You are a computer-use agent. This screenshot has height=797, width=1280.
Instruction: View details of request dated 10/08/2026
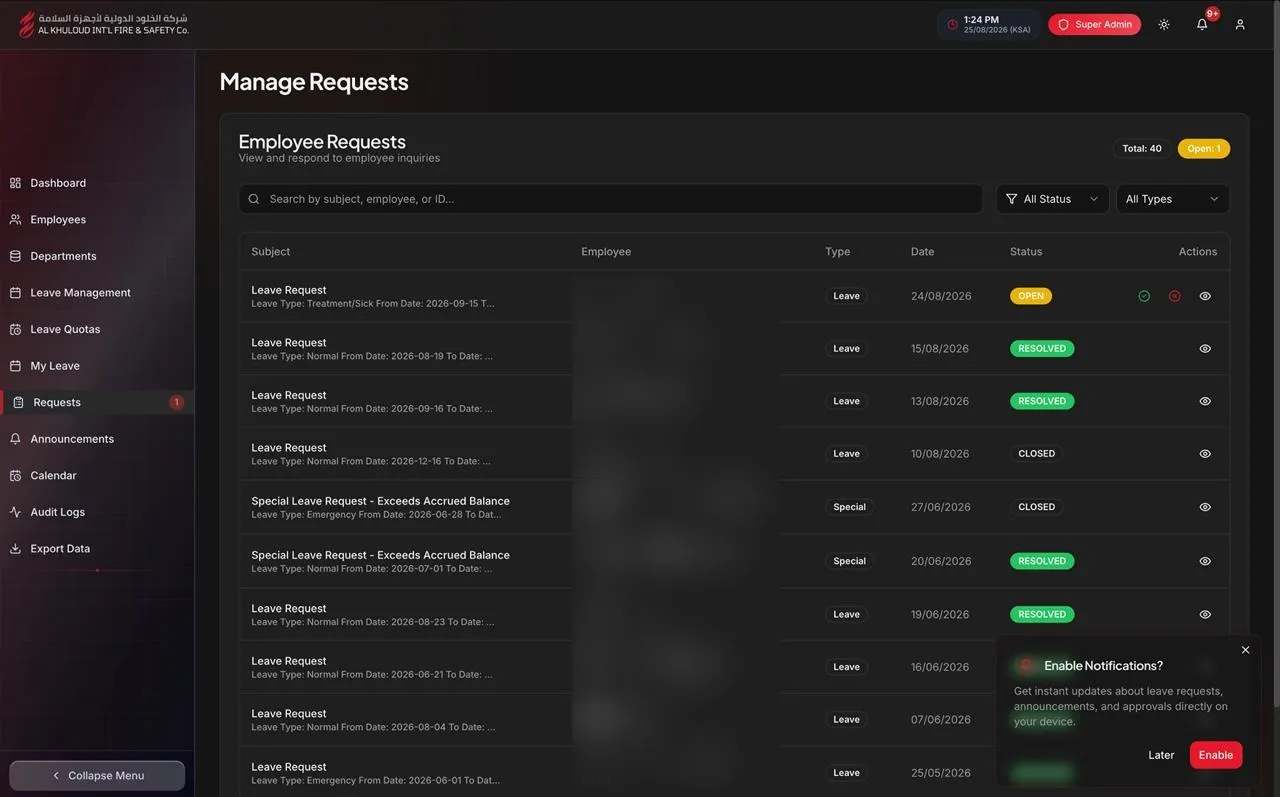(x=1205, y=454)
